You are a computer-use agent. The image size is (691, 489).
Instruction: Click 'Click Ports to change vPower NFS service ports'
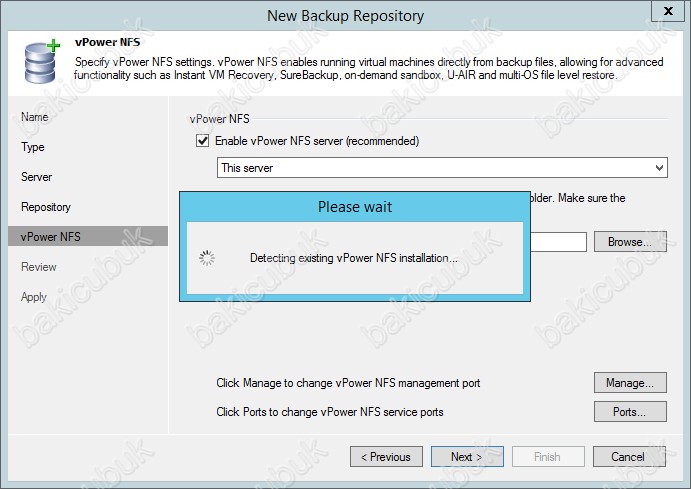coord(330,412)
